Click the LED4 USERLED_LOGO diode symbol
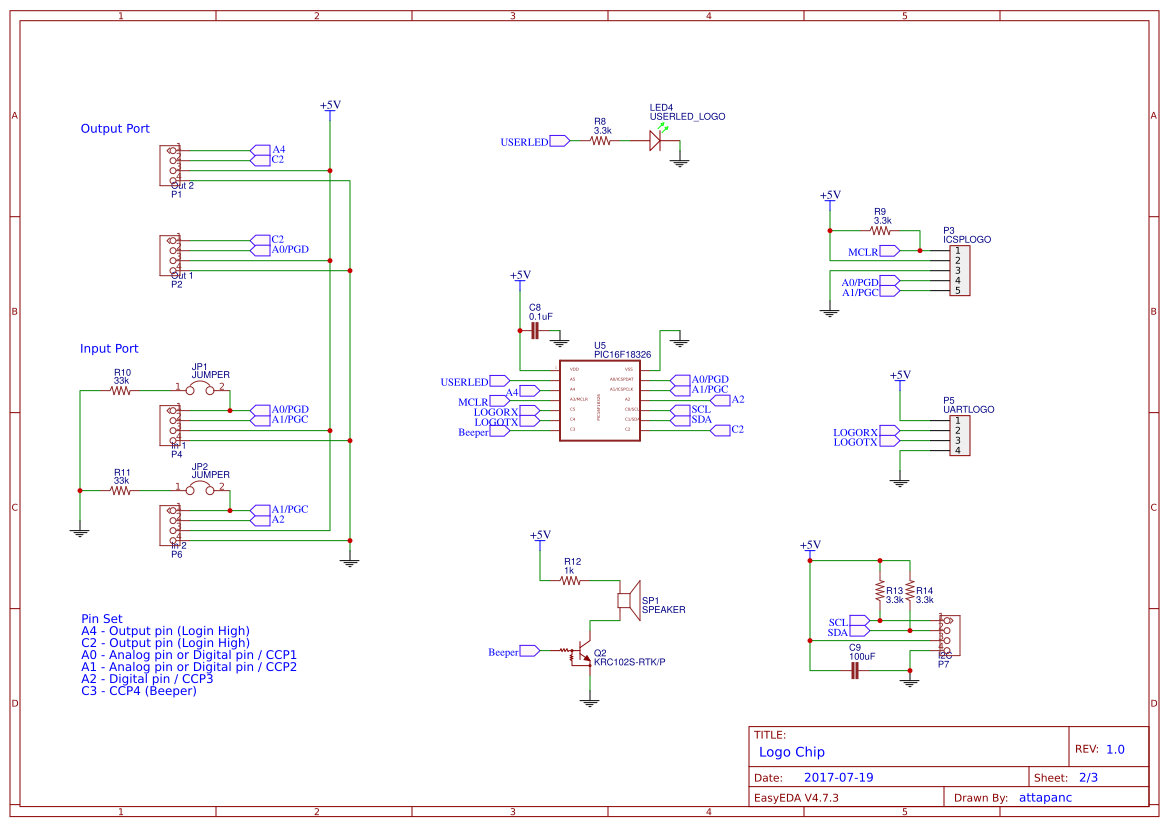 pos(657,142)
